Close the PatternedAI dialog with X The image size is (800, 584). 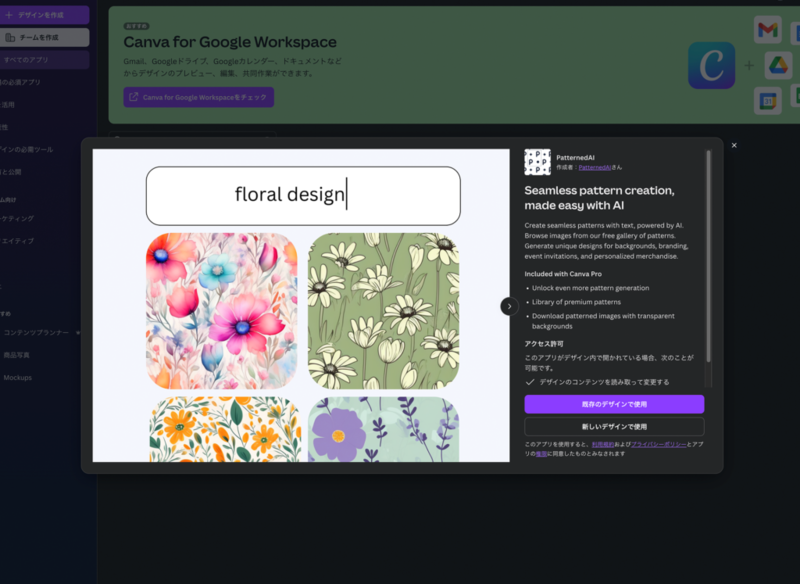pos(734,145)
